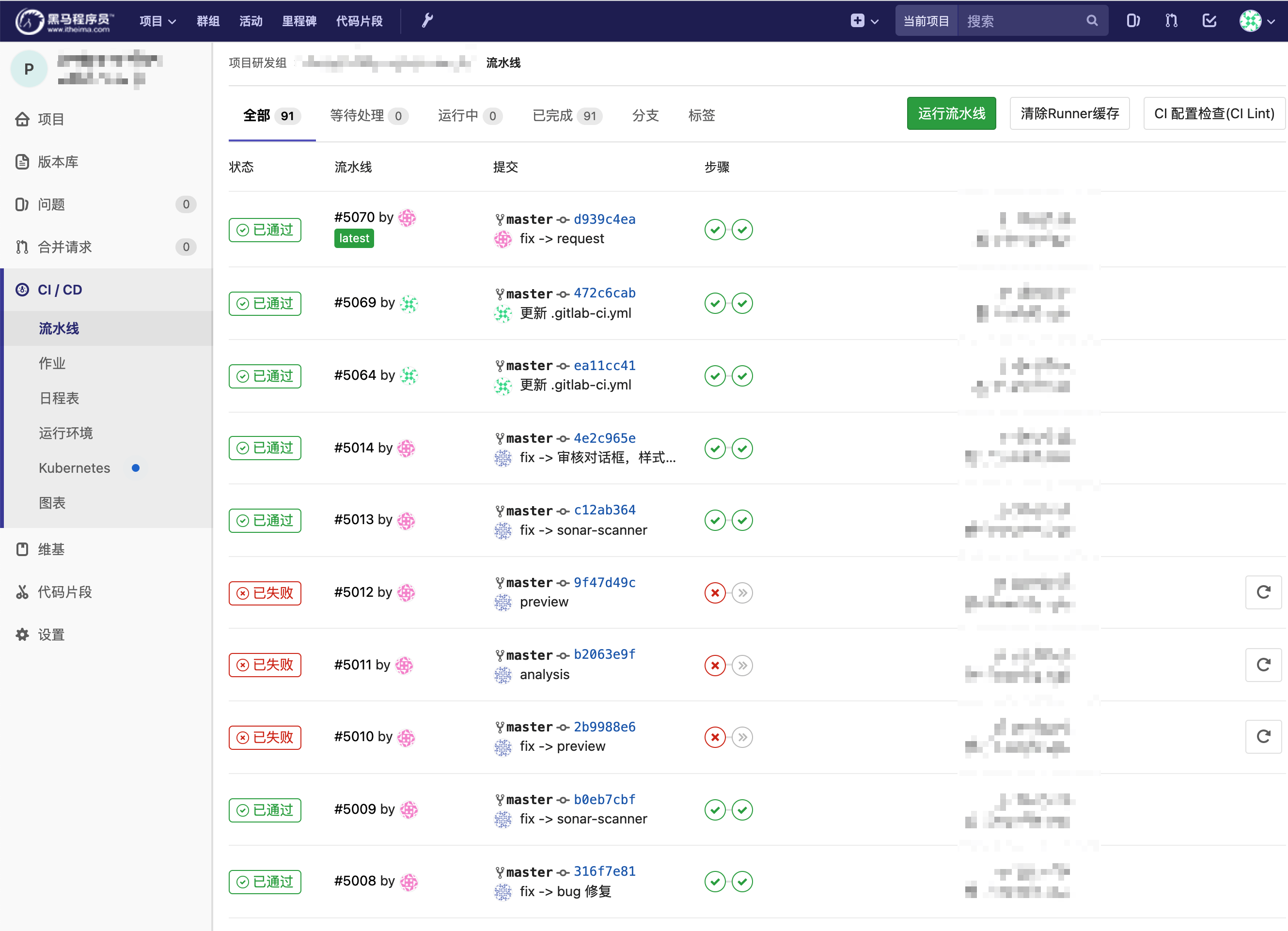Click the admin wrench icon in navbar
Image resolution: width=1288 pixels, height=931 pixels.
(427, 21)
